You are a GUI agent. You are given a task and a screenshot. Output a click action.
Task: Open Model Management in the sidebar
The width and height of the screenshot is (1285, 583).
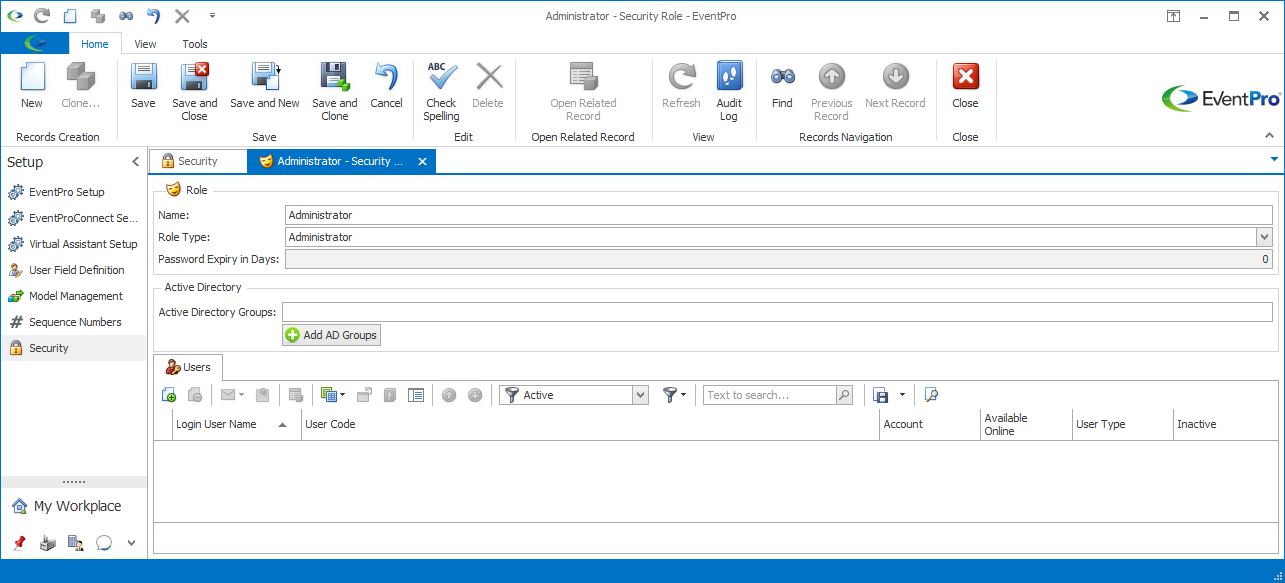(x=74, y=296)
